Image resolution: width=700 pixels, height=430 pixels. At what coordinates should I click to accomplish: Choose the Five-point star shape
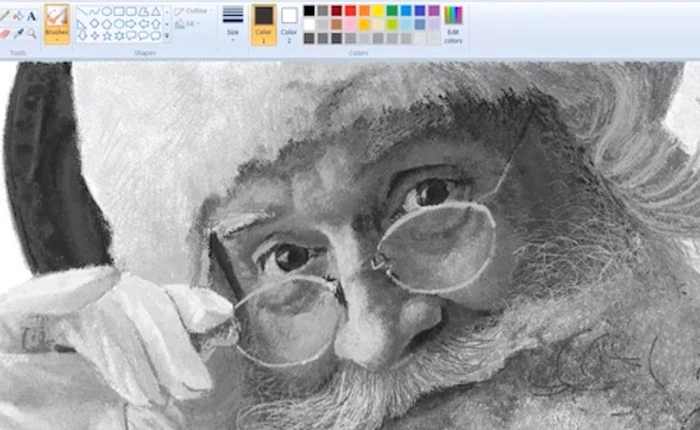coord(107,36)
